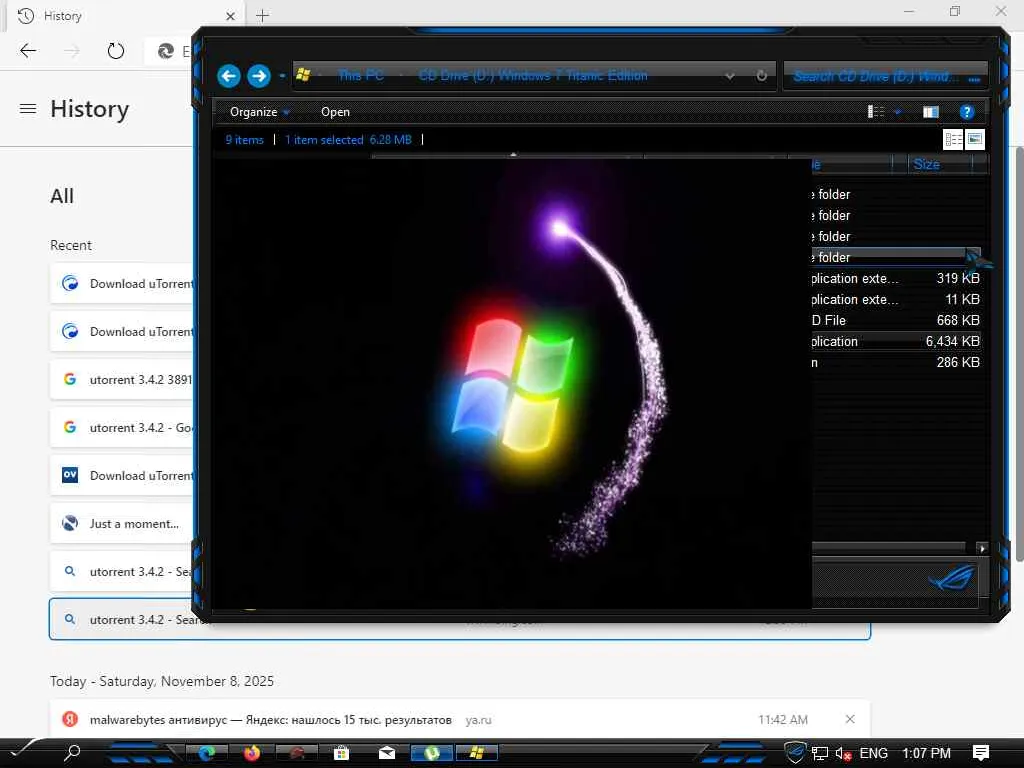Switch to large icons view with the thumbnail icon

tap(974, 139)
